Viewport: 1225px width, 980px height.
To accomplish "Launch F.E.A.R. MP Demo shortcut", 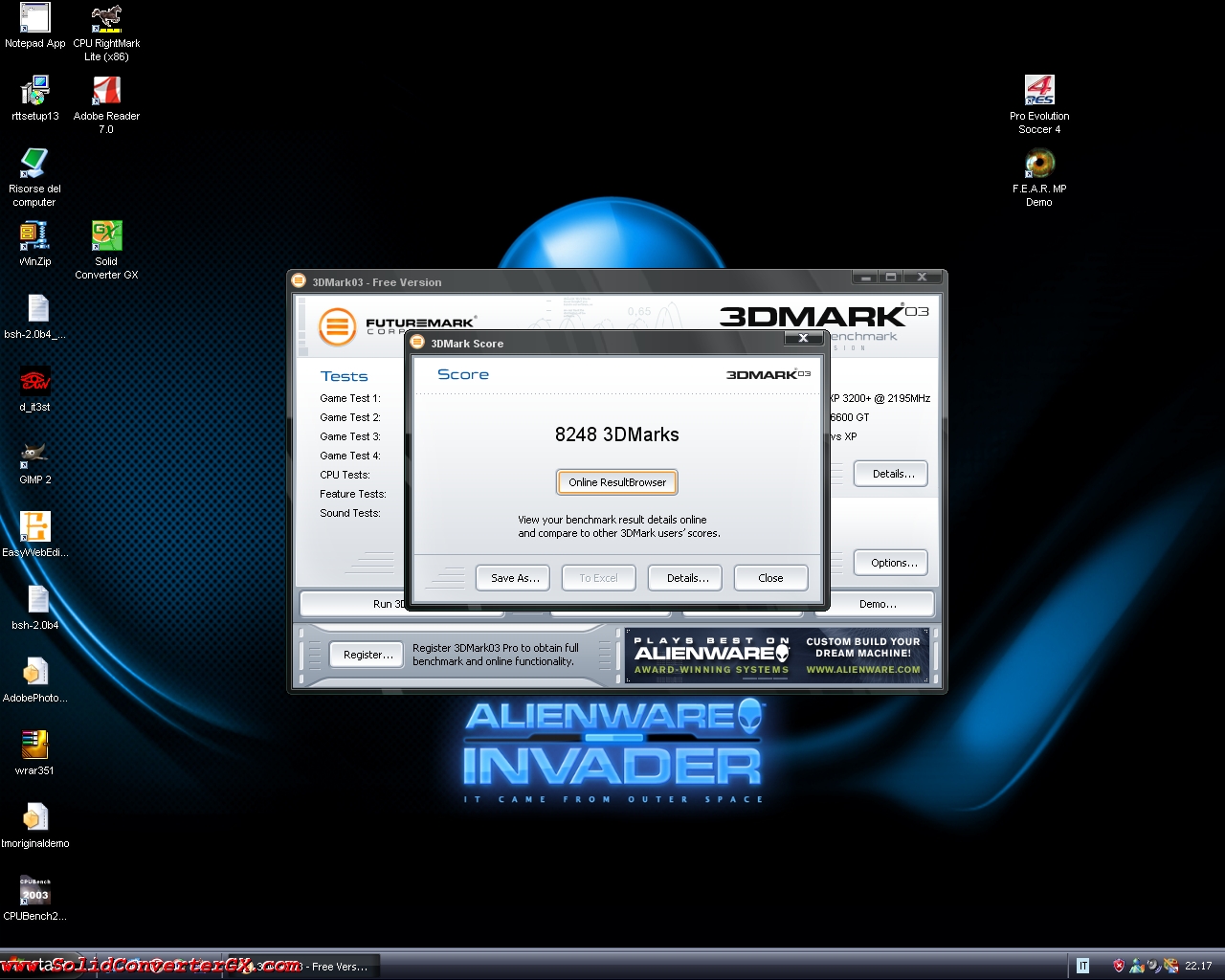I will click(x=1039, y=178).
